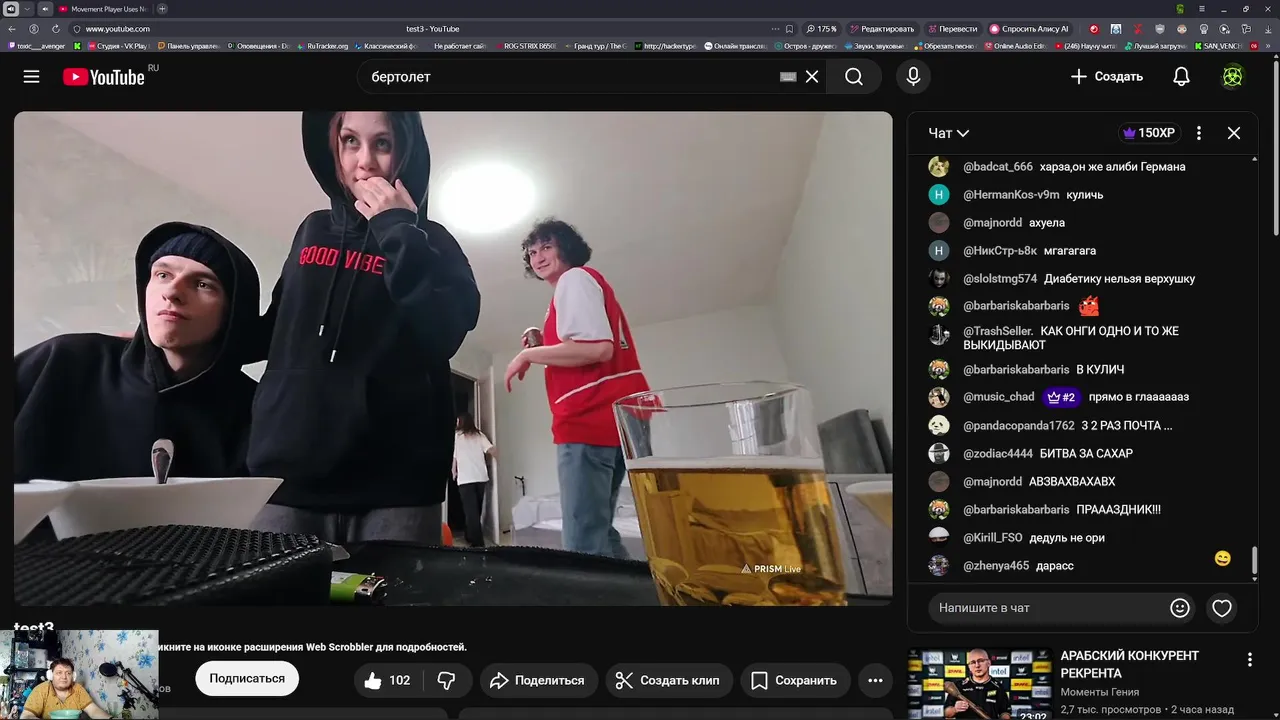Share the video with Поделиться
Image resolution: width=1280 pixels, height=720 pixels.
click(538, 680)
